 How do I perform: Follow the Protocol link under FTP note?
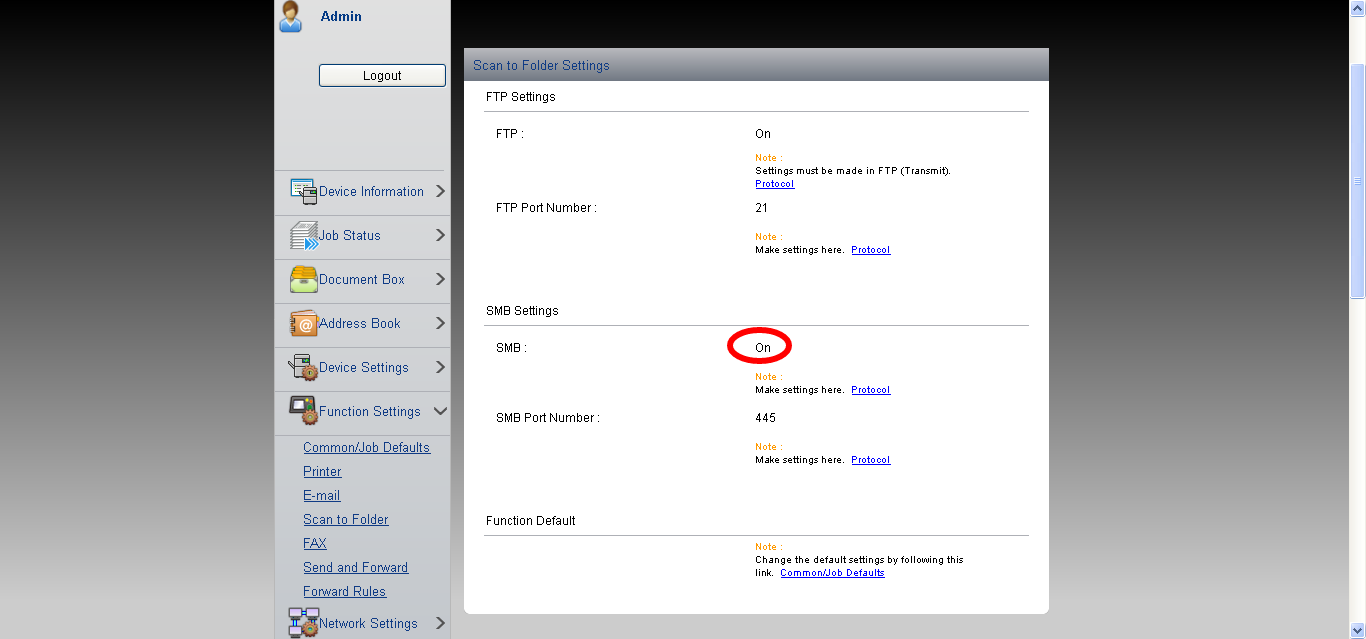coord(775,184)
